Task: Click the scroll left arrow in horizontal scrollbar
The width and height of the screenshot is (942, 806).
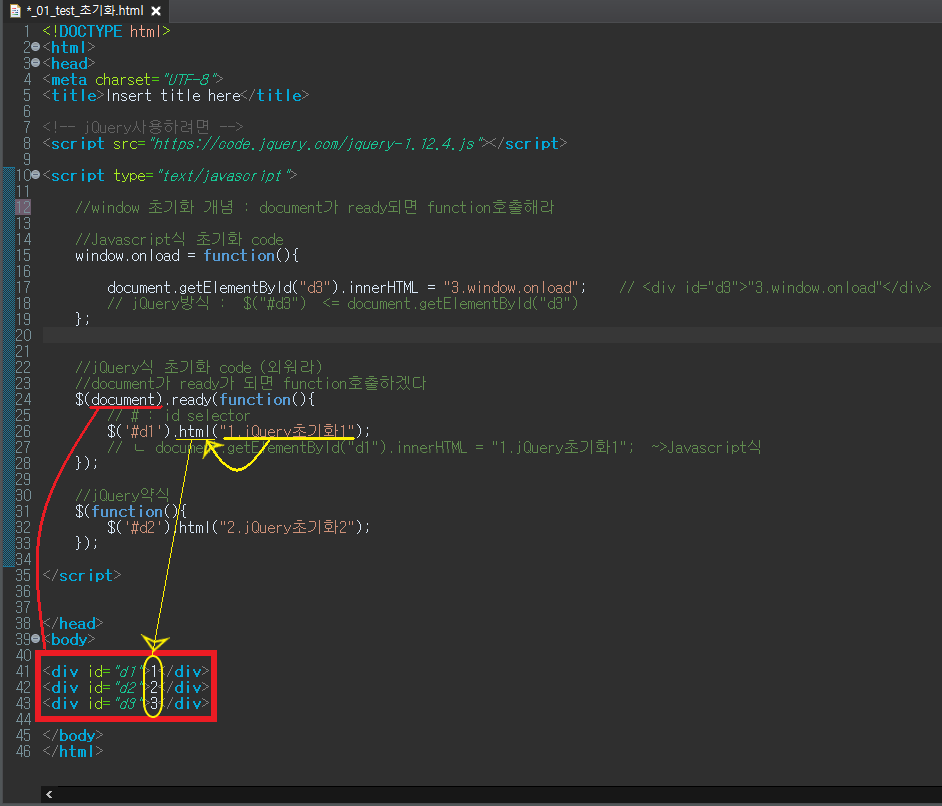Action: click(49, 794)
